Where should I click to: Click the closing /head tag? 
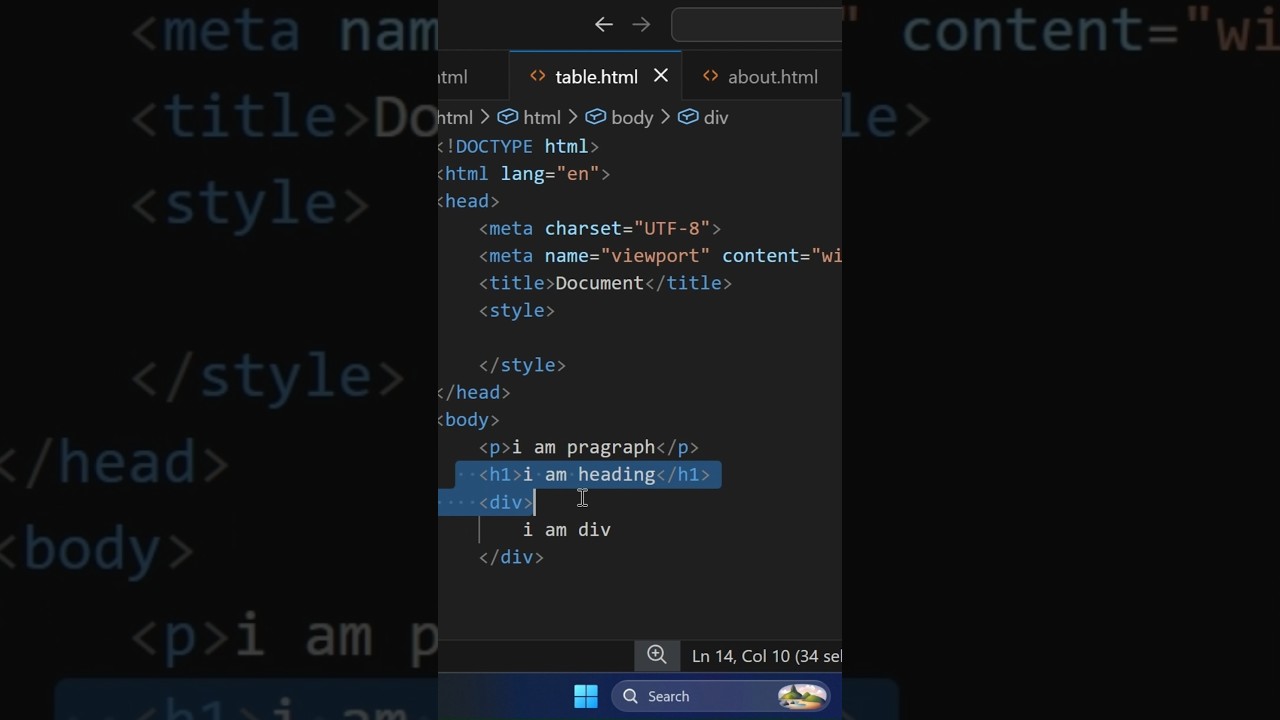click(x=474, y=392)
